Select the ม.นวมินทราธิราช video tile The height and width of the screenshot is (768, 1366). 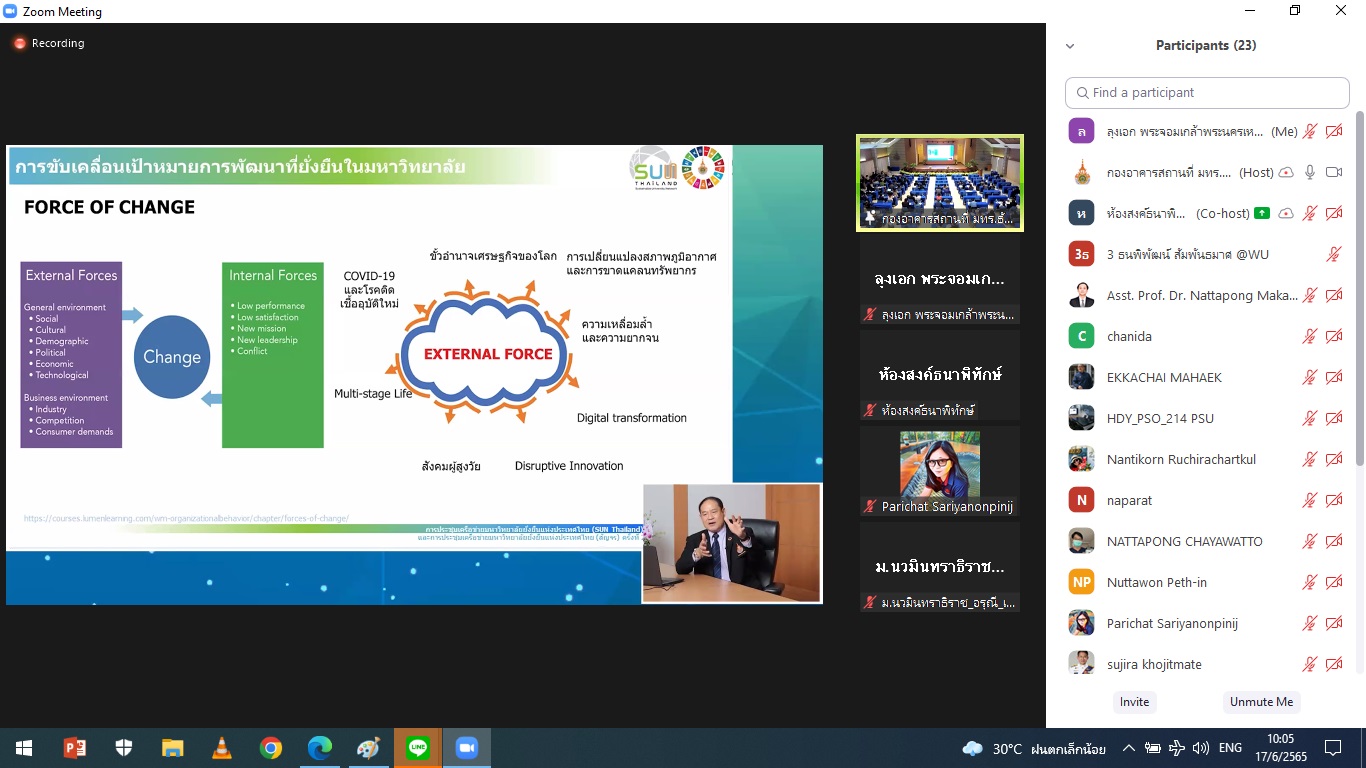click(x=940, y=567)
